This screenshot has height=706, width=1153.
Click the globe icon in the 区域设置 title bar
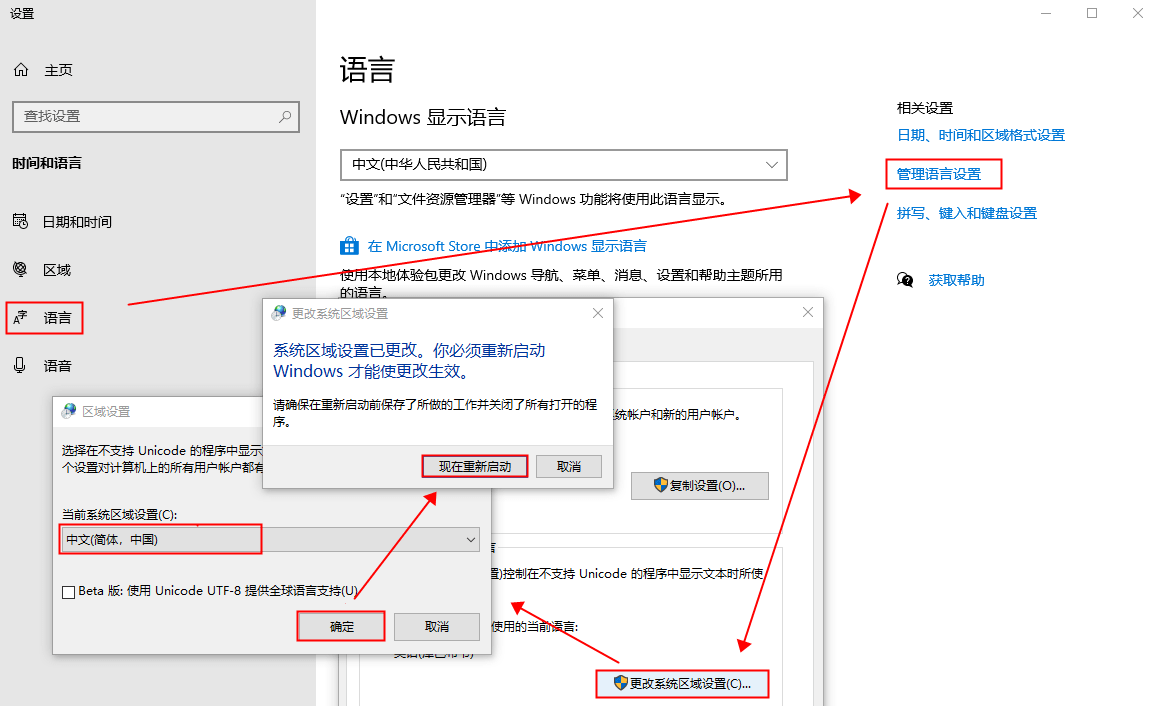click(69, 411)
